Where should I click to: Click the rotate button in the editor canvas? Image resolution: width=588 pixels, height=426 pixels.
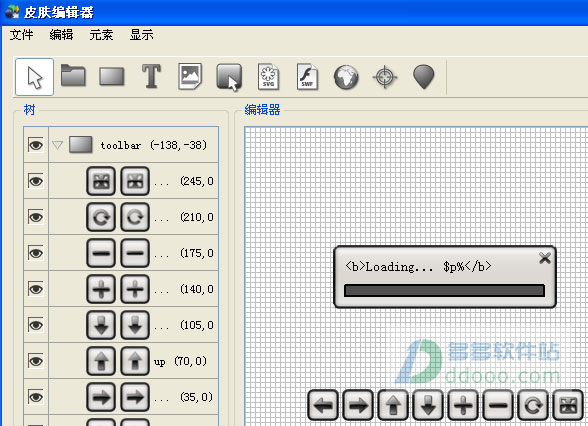pos(533,405)
